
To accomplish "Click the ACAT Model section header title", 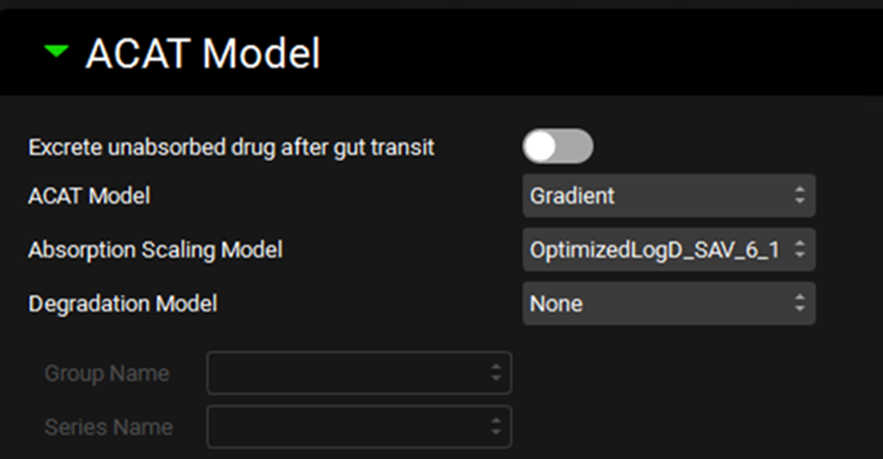I will [203, 53].
